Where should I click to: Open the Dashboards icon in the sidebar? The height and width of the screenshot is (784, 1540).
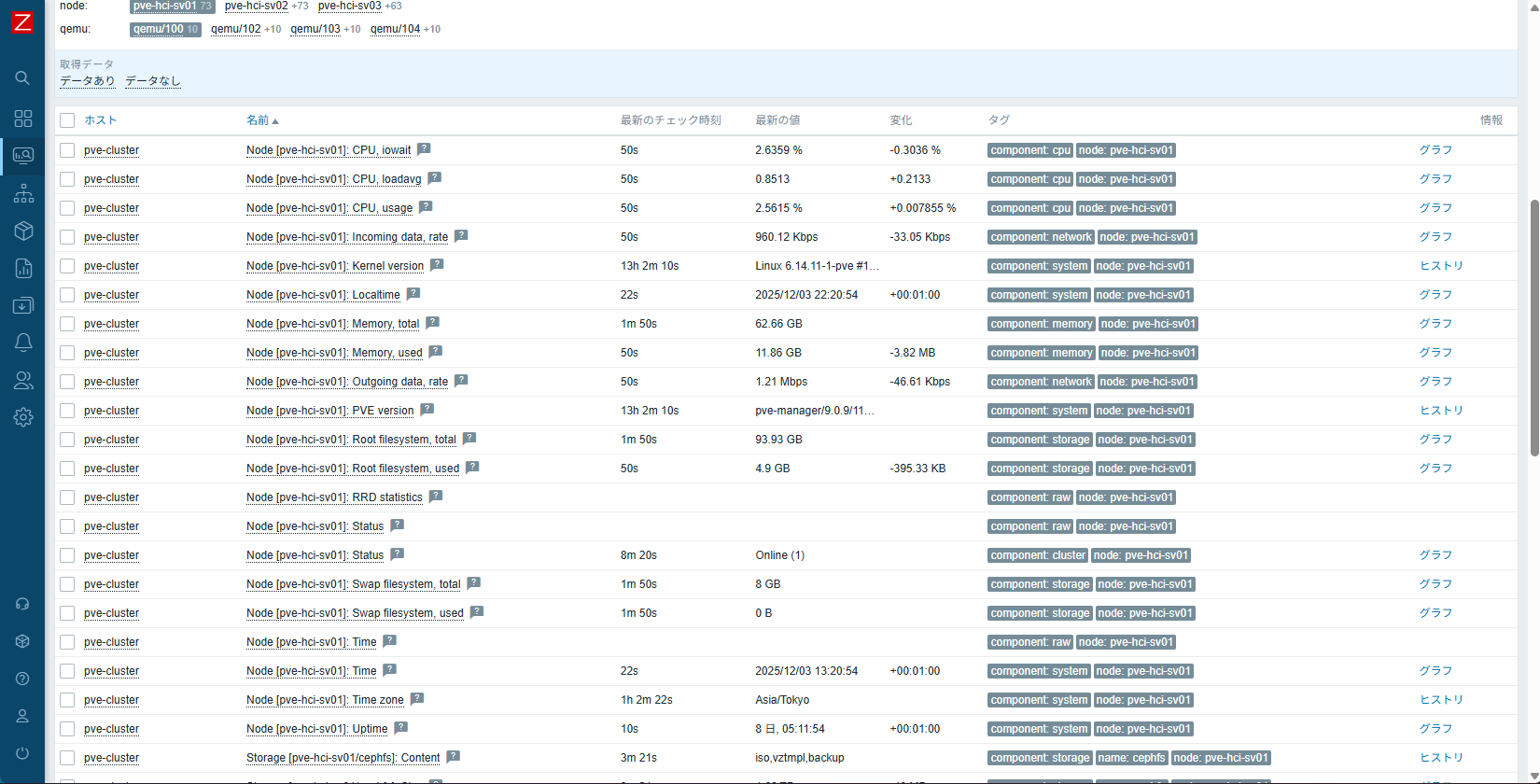23,119
